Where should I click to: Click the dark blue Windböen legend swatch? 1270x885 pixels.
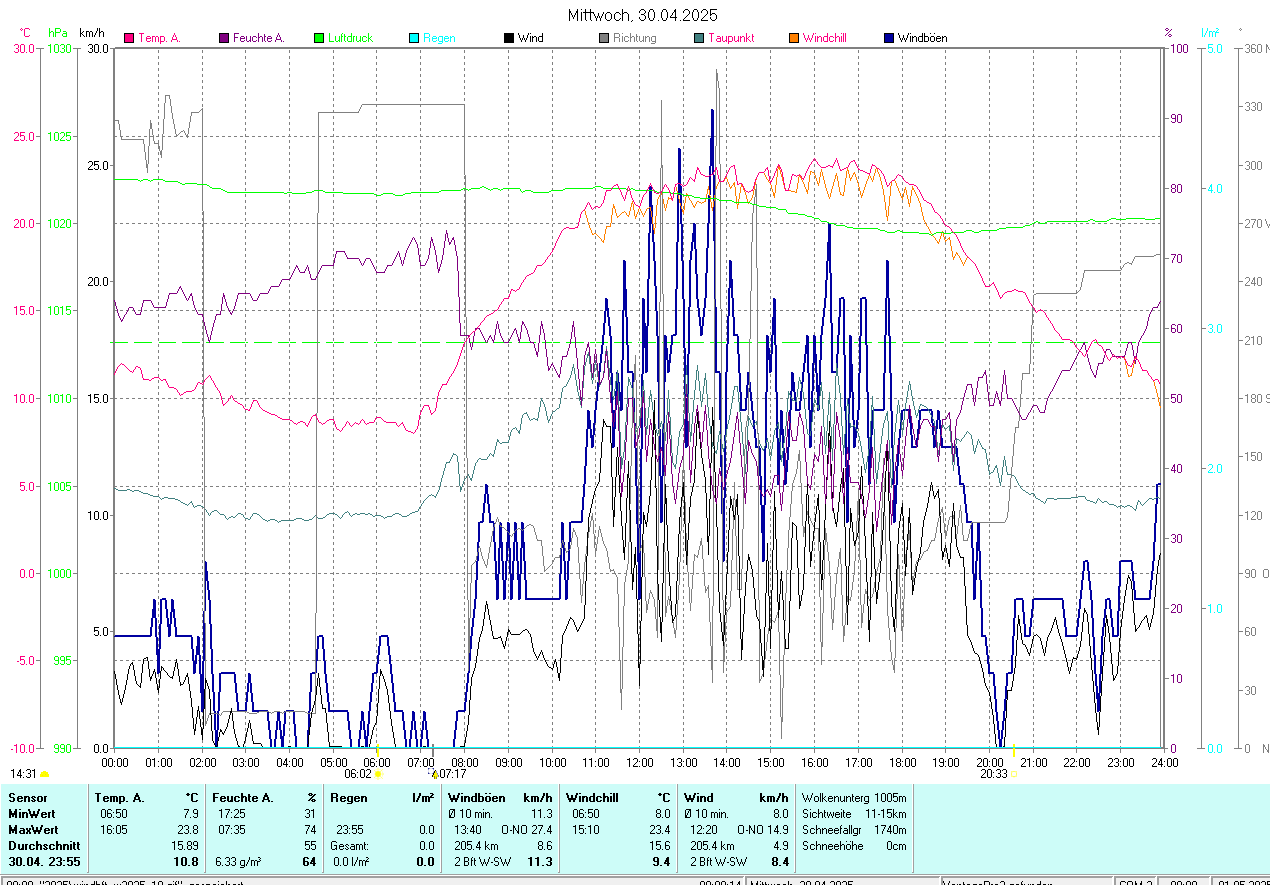889,38
